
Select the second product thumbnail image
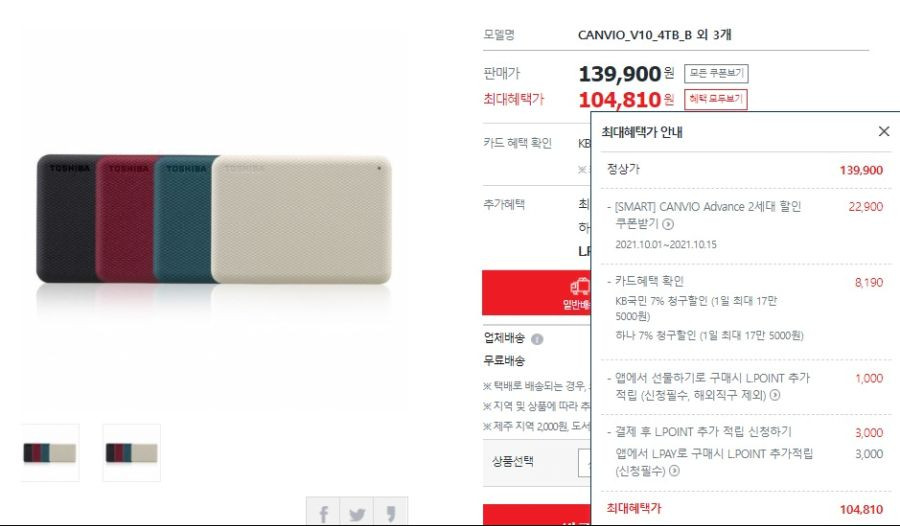(x=131, y=452)
